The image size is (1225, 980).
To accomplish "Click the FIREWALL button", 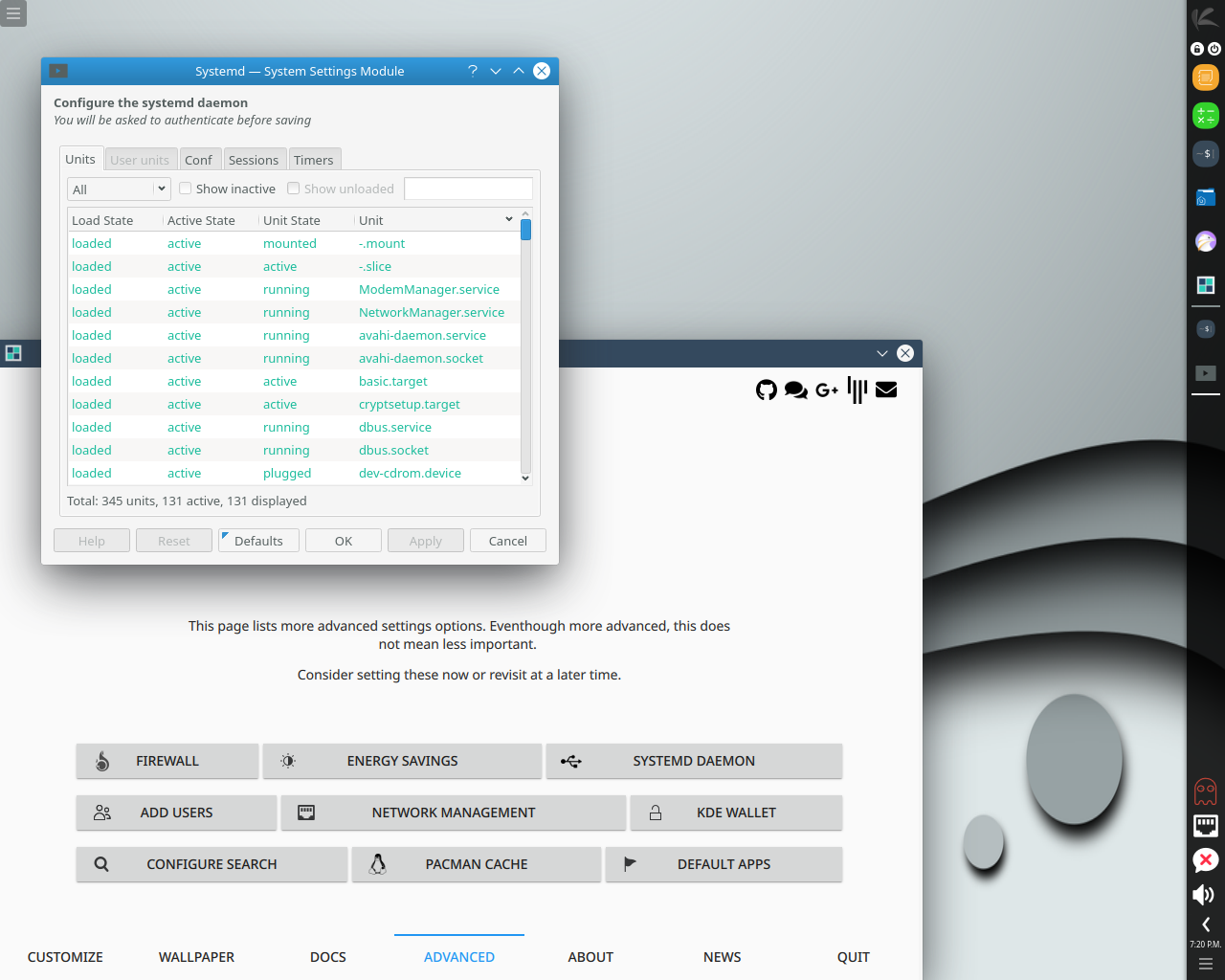I will (167, 761).
